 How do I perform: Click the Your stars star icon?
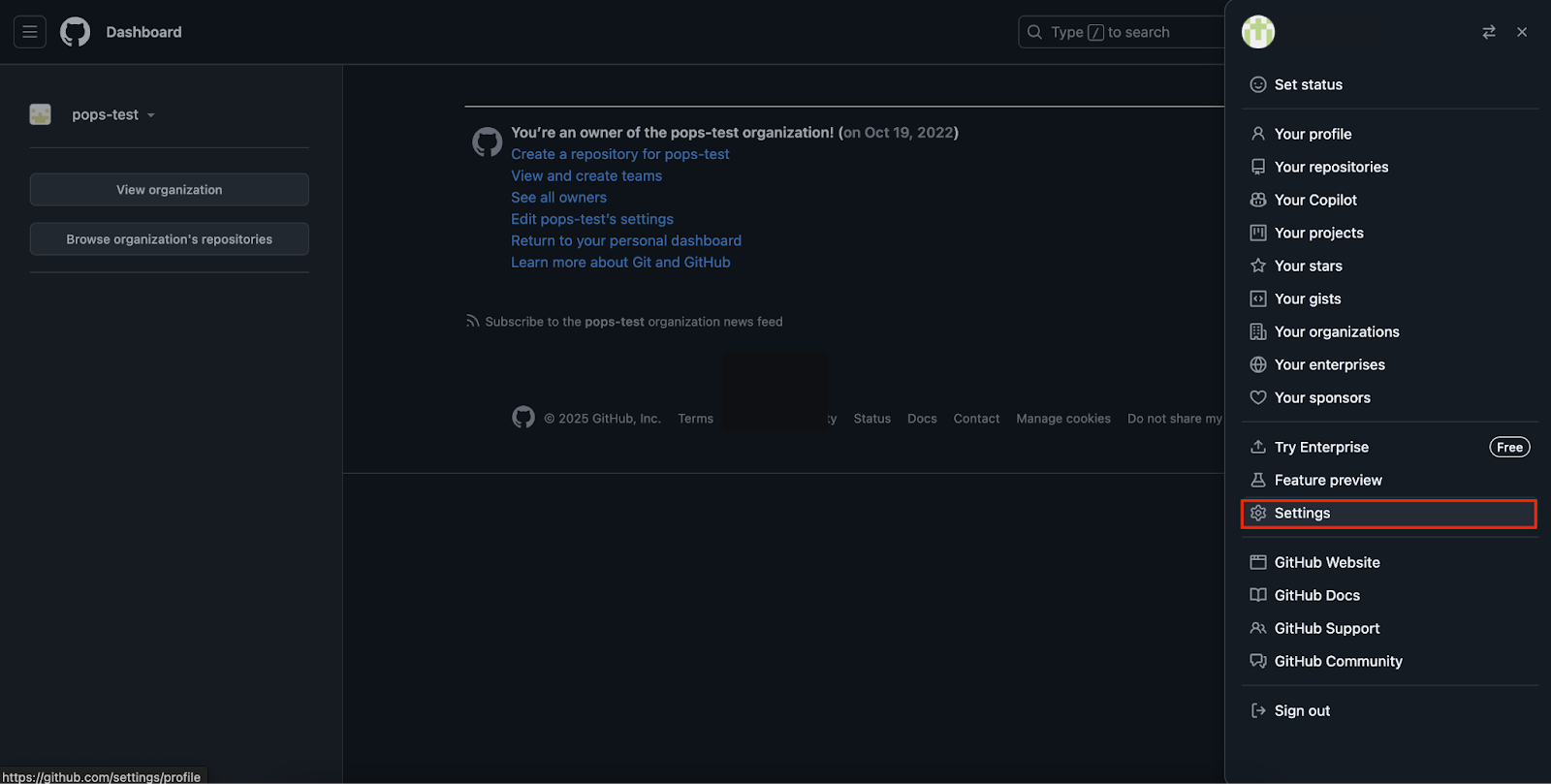pyautogui.click(x=1258, y=266)
